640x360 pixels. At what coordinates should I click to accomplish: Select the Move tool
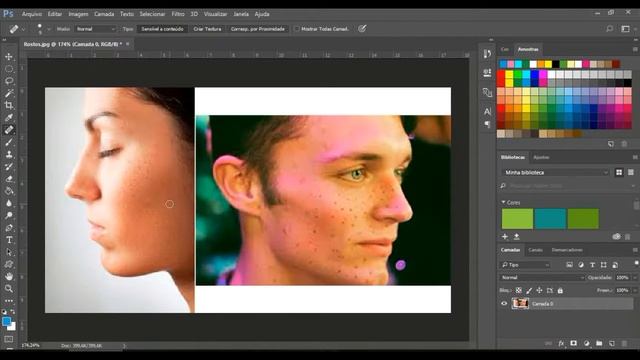pyautogui.click(x=9, y=57)
